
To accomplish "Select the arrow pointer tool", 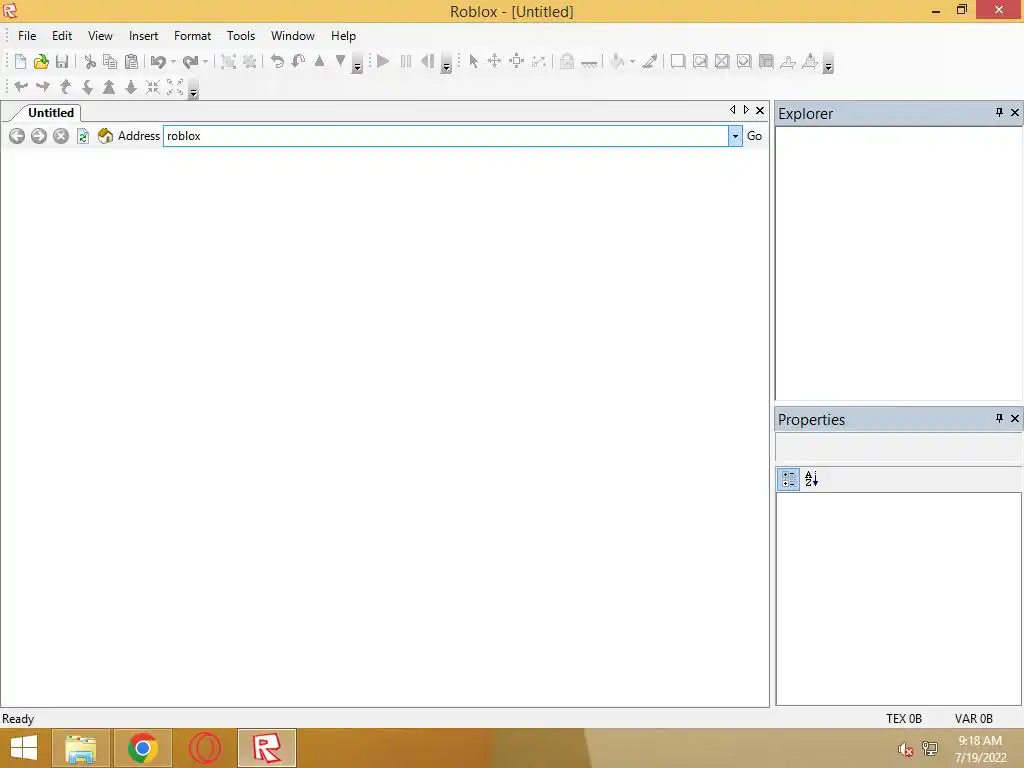I will (x=473, y=61).
